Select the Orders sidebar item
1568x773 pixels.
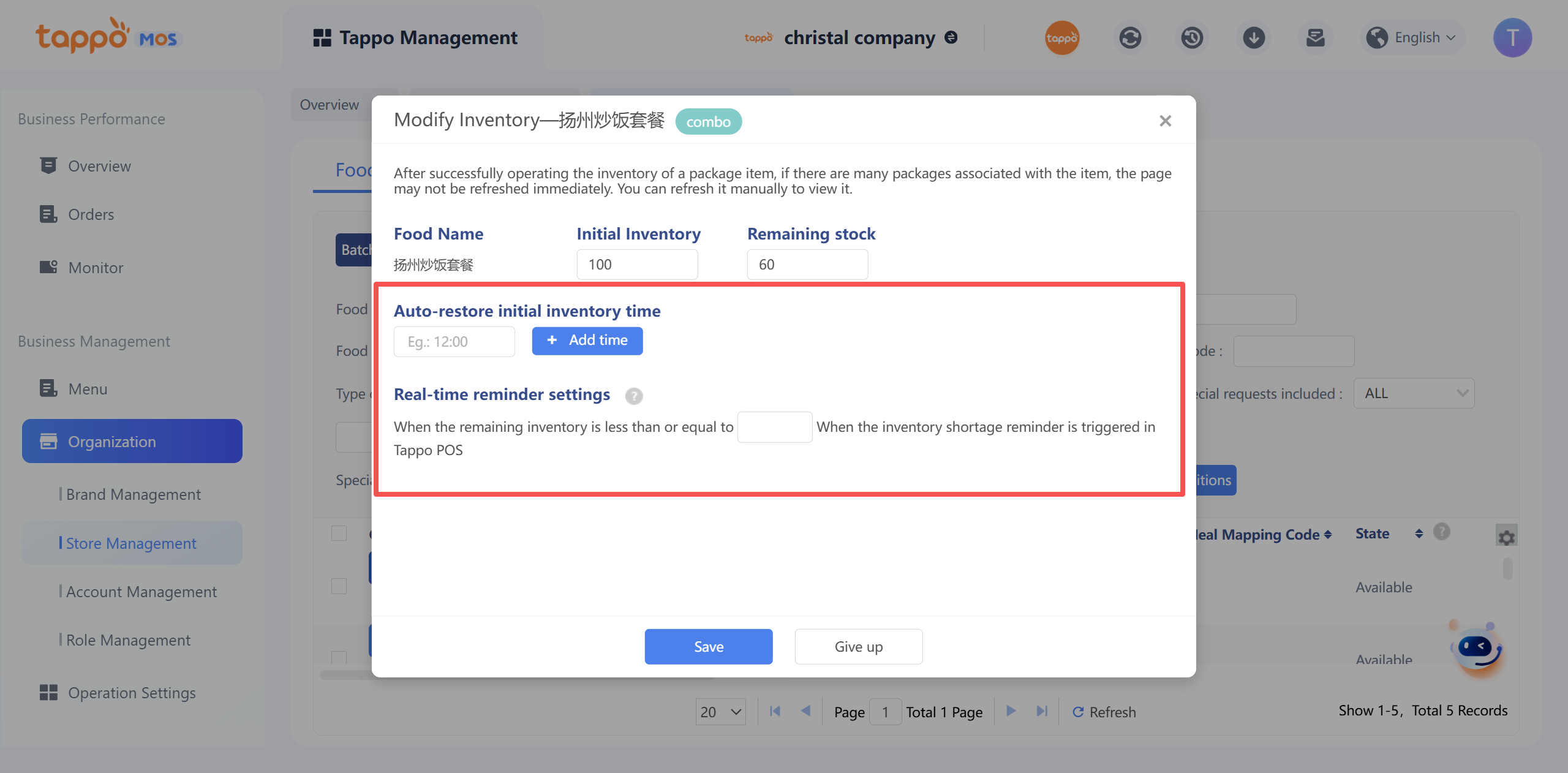click(x=91, y=214)
